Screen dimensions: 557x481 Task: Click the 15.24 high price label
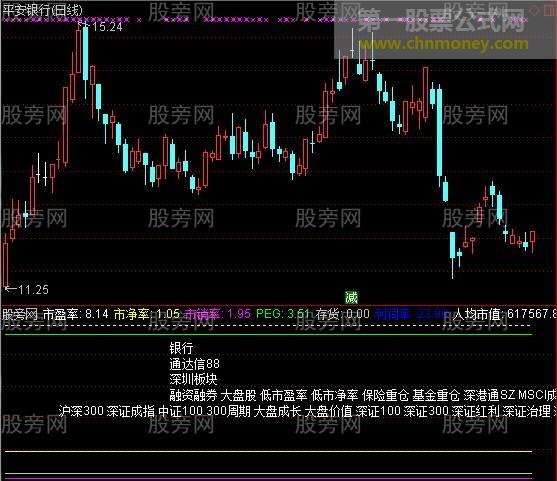click(107, 27)
